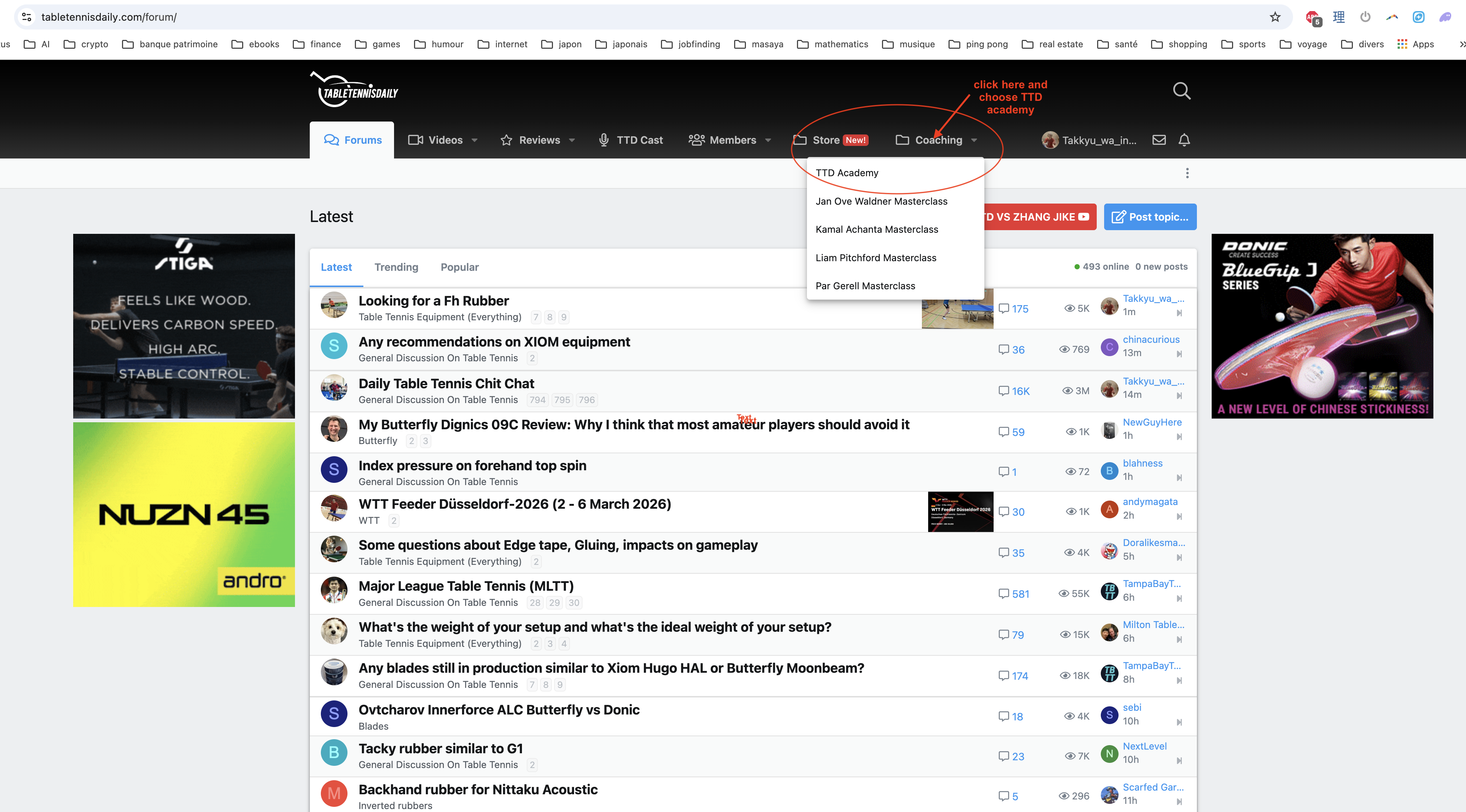Open the WTT Feeder Düsseldorf thread thumbnail
This screenshot has width=1466, height=812.
click(x=960, y=512)
